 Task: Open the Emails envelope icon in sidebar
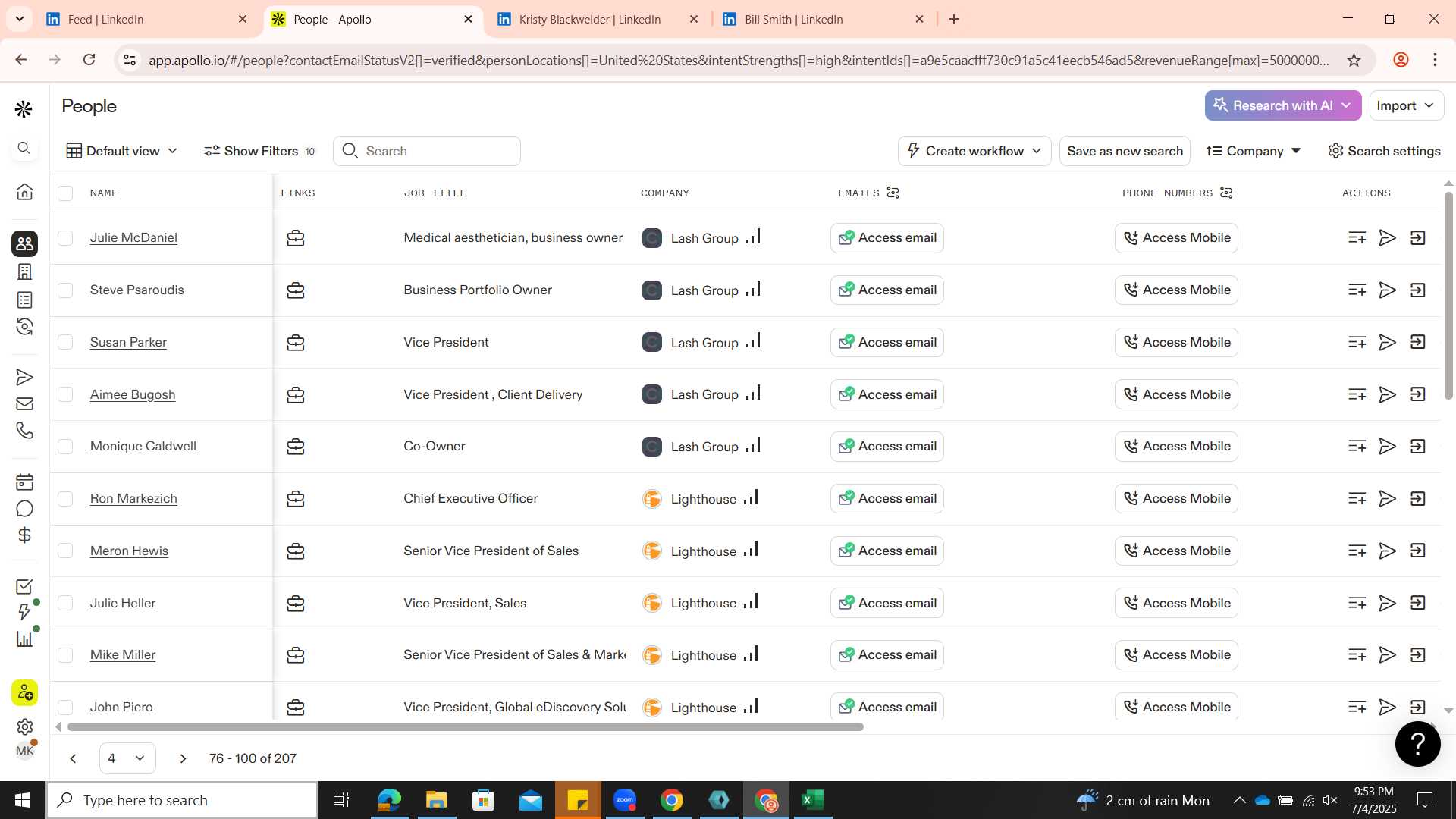(24, 404)
